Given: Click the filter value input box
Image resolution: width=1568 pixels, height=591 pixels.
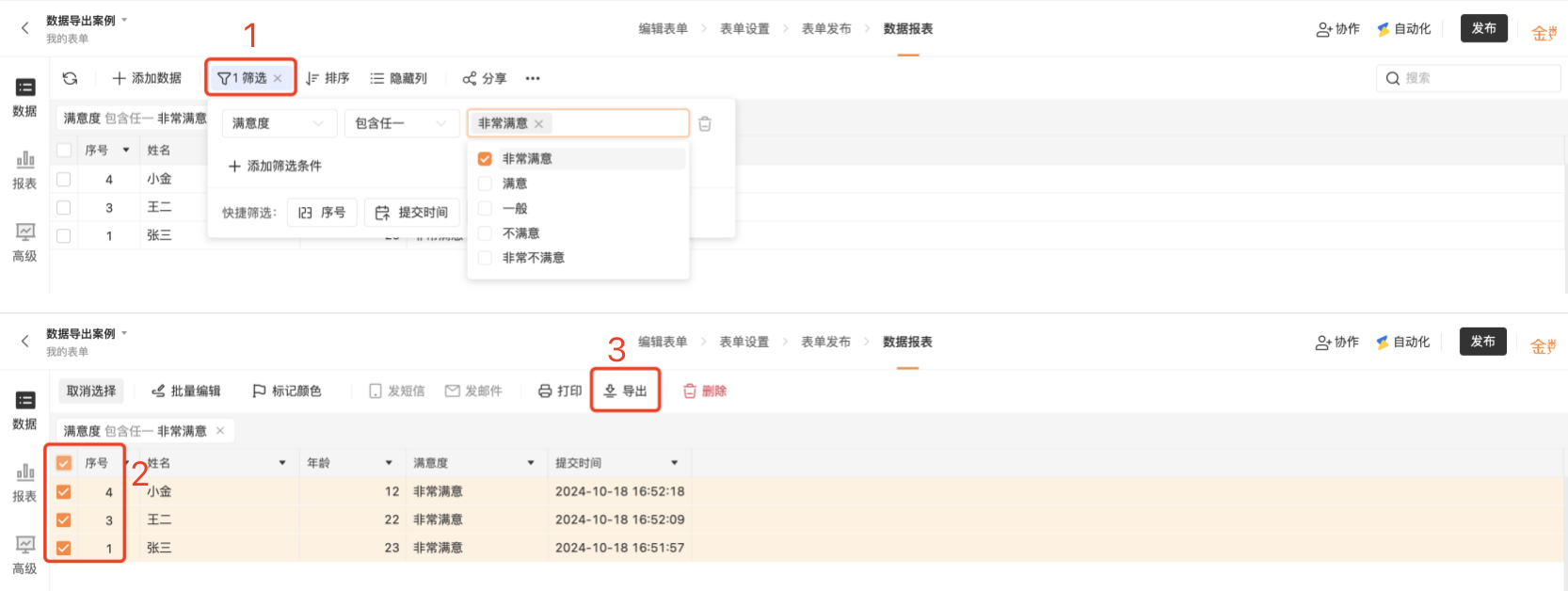Looking at the screenshot, I should tap(578, 123).
